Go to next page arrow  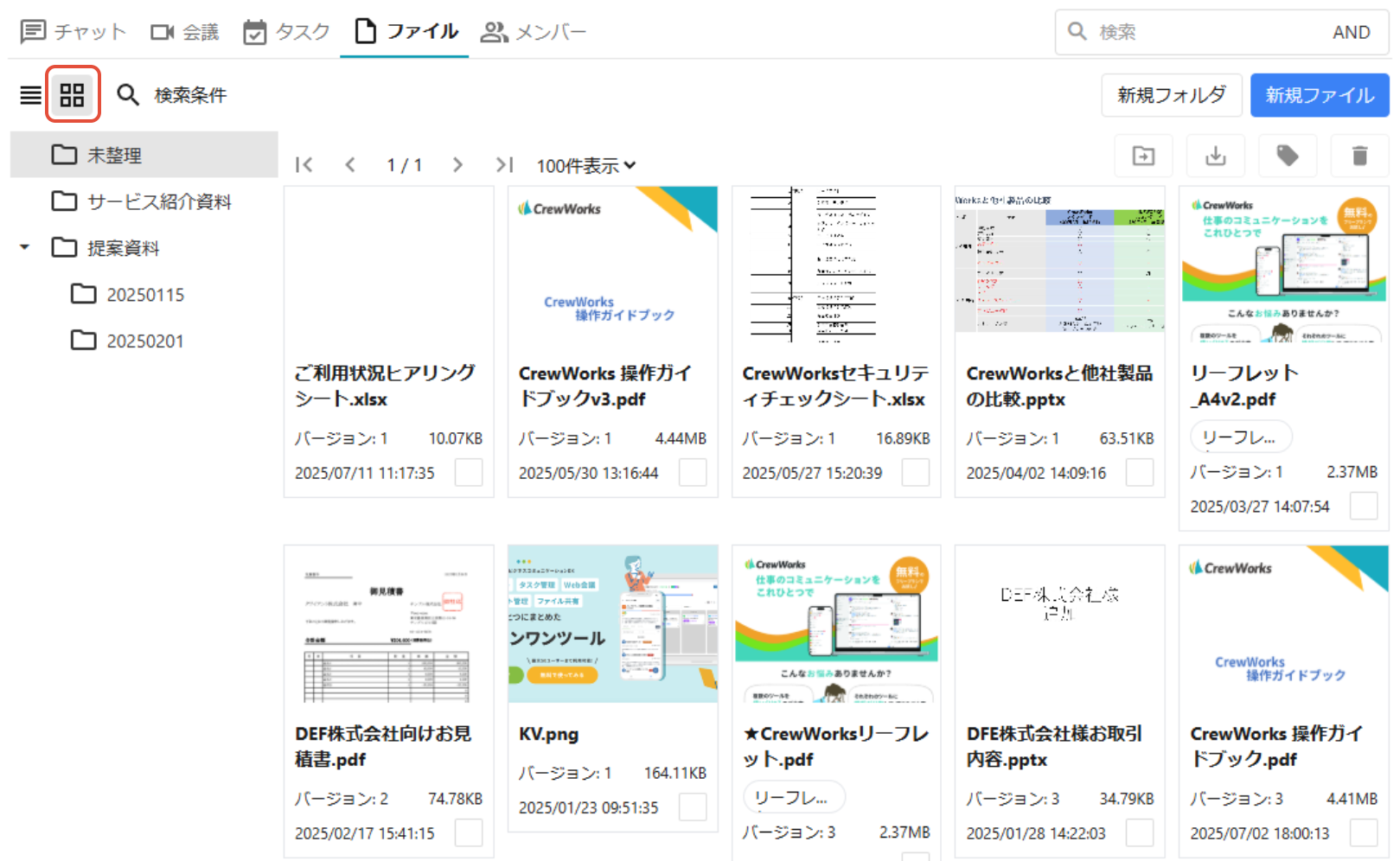pos(457,164)
